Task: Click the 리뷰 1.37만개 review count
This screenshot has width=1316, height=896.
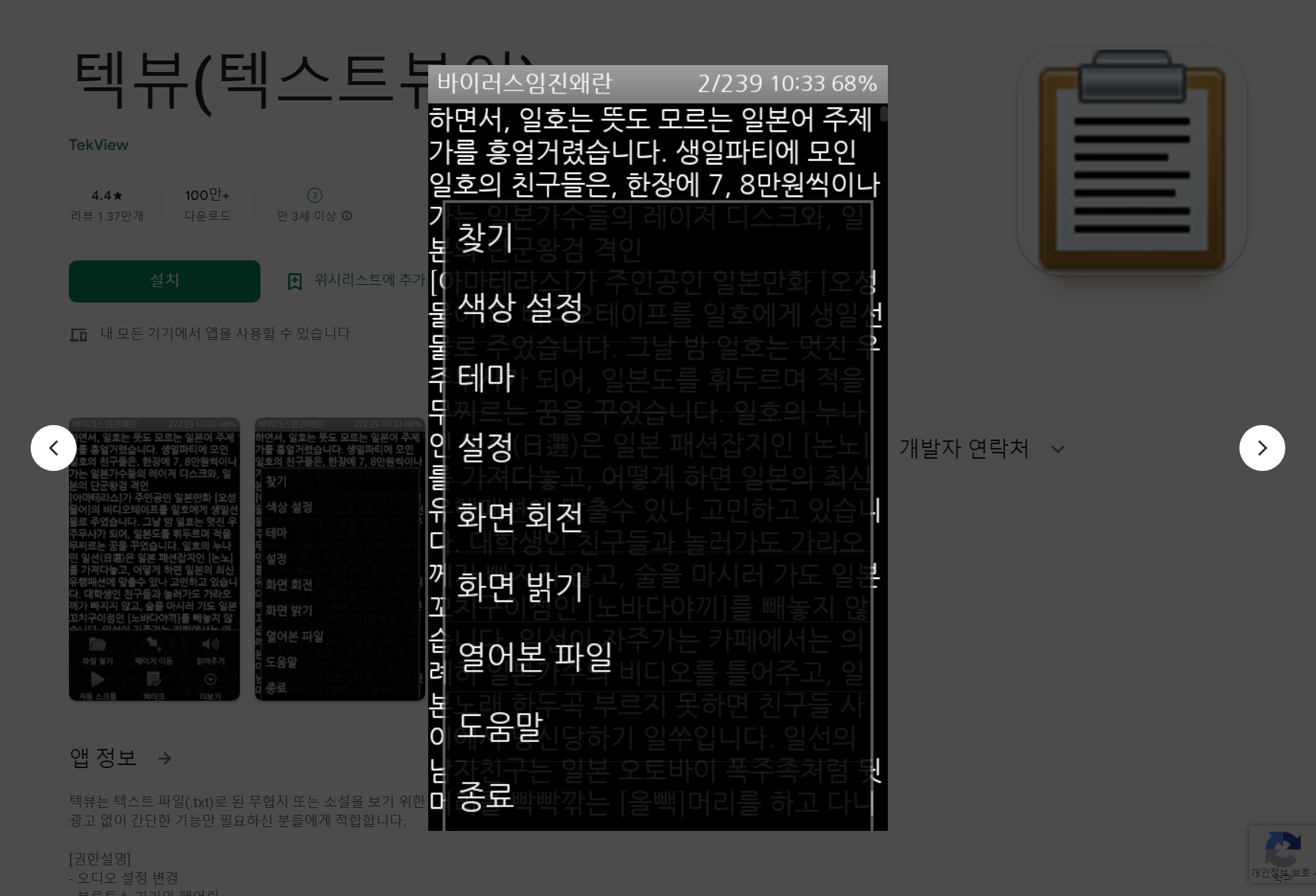Action: pyautogui.click(x=106, y=216)
